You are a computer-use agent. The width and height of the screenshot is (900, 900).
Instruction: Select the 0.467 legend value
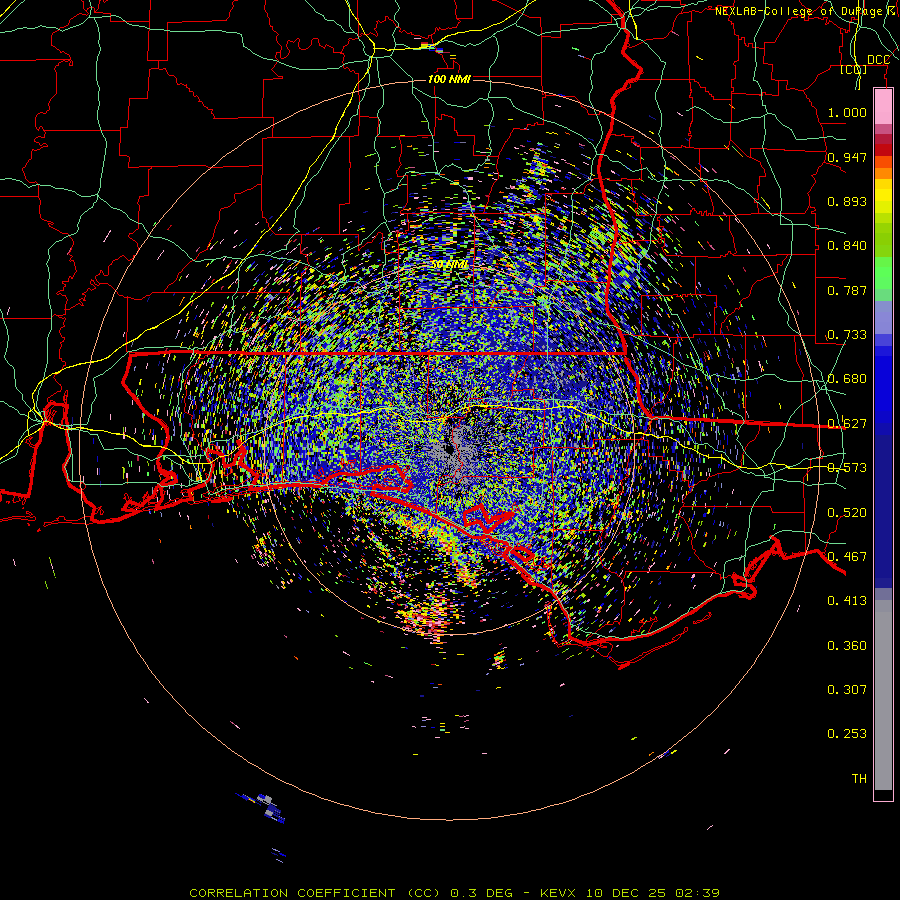847,557
